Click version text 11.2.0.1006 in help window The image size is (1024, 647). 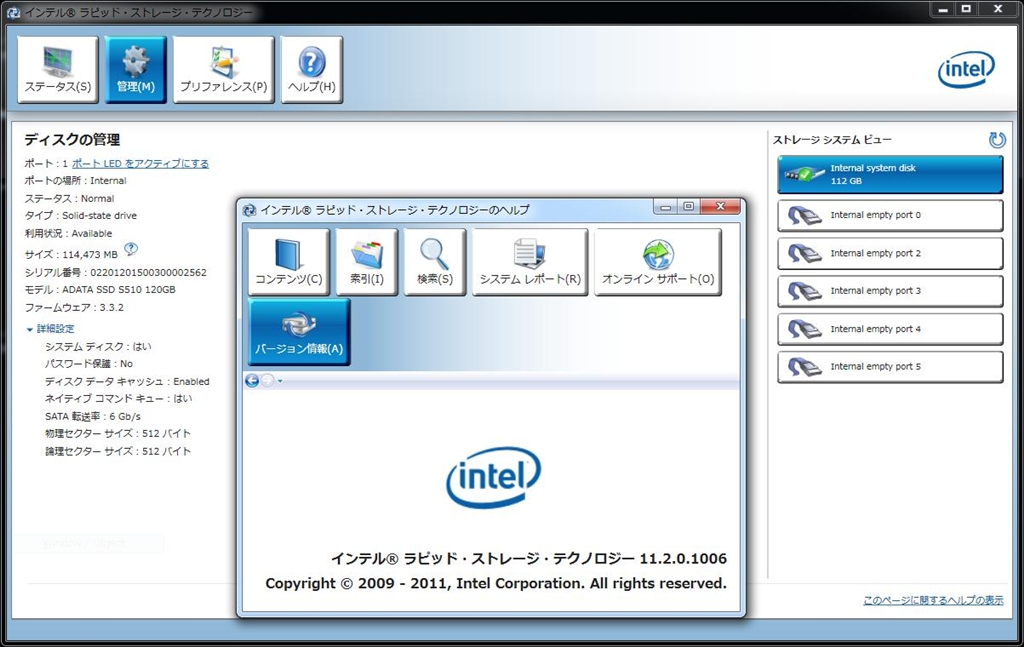coord(683,559)
